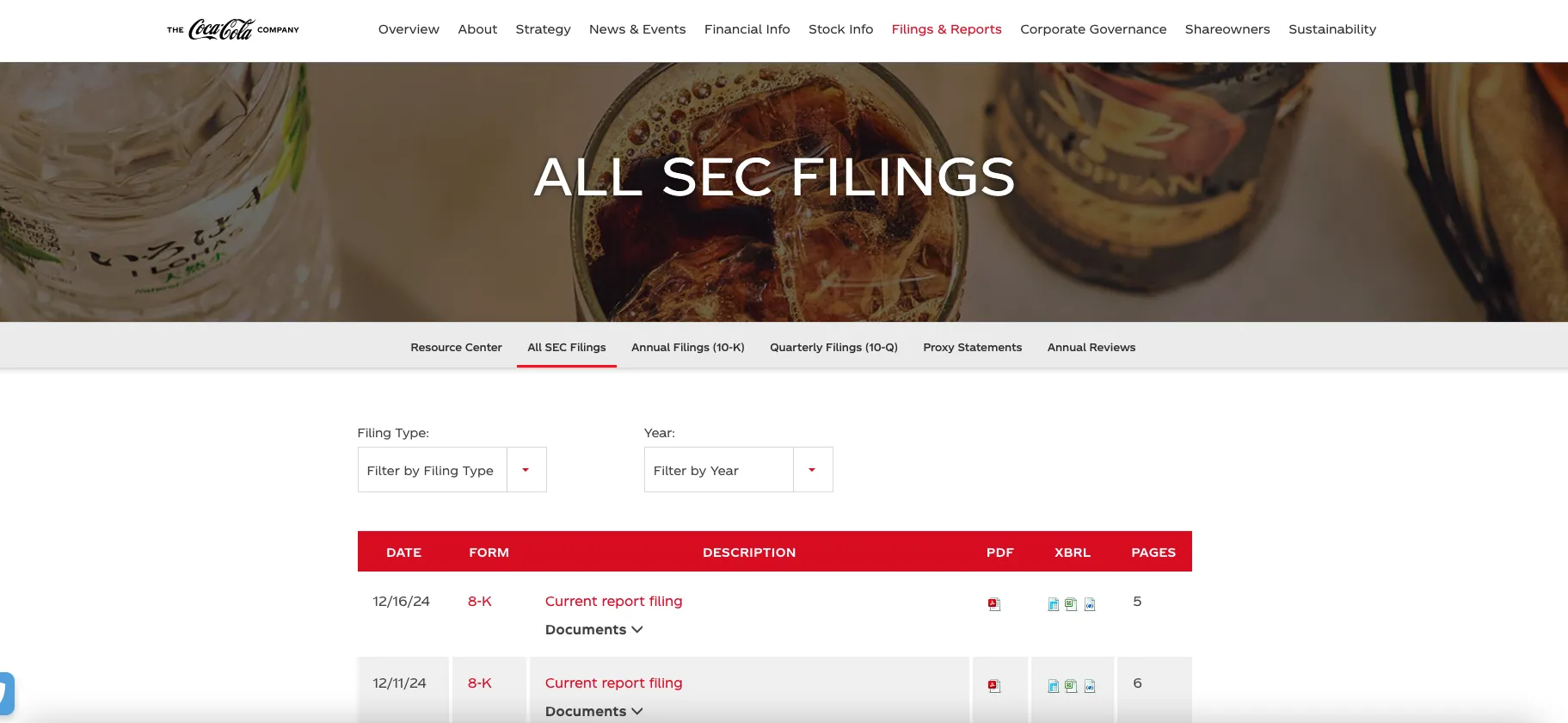Open the 8-K form link dated 12/16/24
The image size is (1568, 723).
(480, 602)
